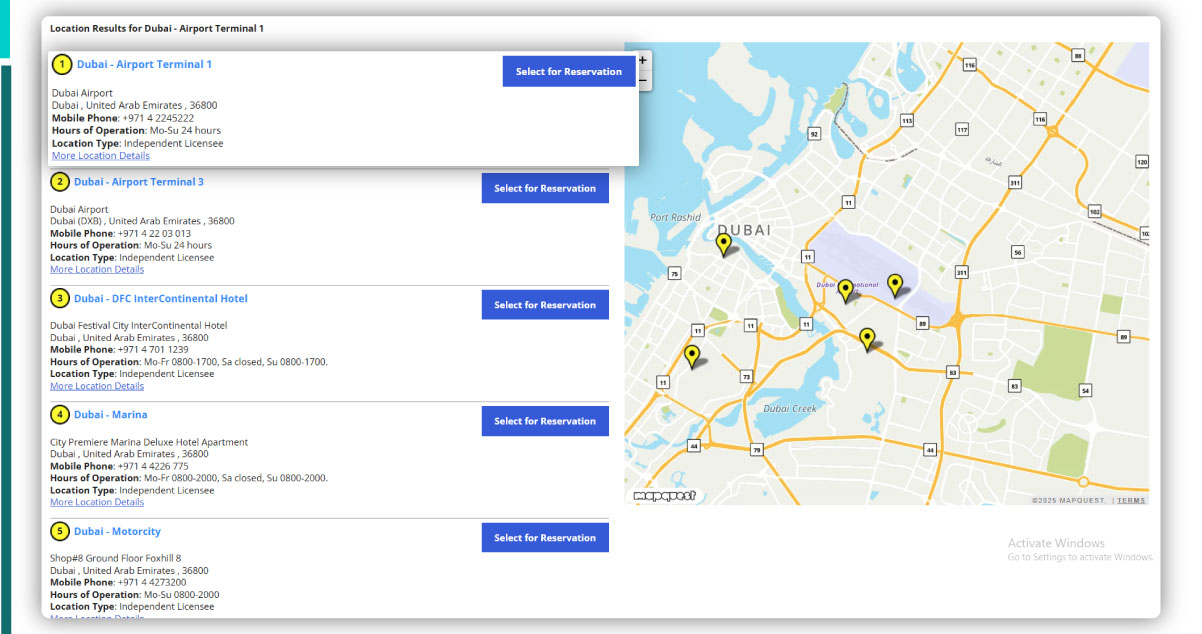Click the yellow number 1 badge icon
Screen dimensions: 1202x634
click(x=60, y=64)
